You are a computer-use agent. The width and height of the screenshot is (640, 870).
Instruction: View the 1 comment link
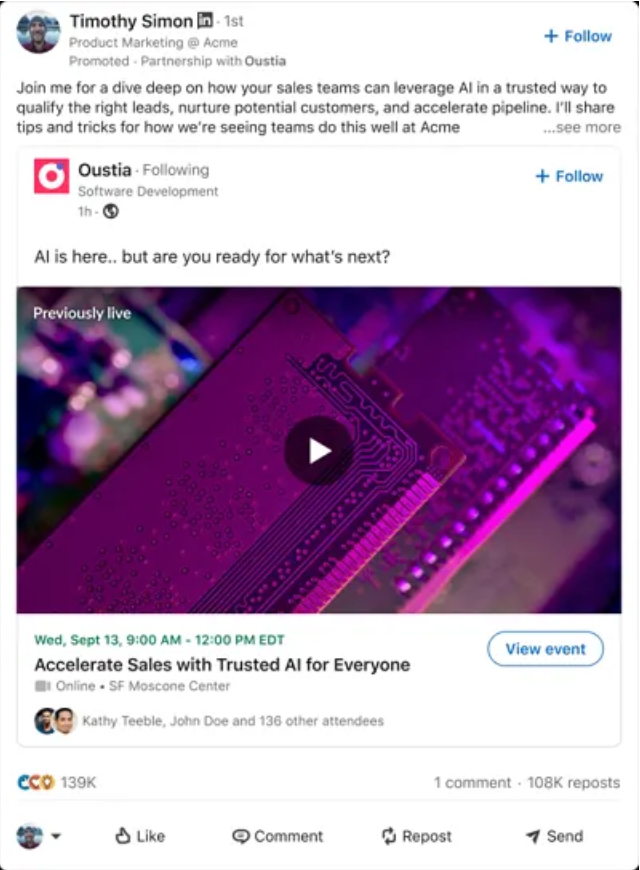pos(472,782)
